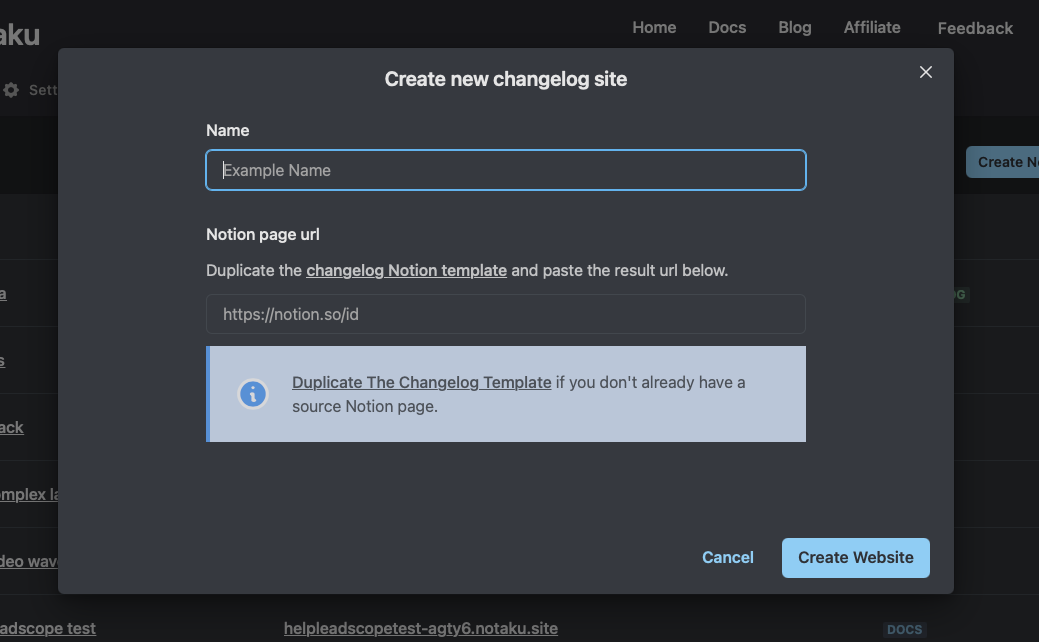1039x642 pixels.
Task: Dismiss the dialog using the X button
Action: pos(925,71)
